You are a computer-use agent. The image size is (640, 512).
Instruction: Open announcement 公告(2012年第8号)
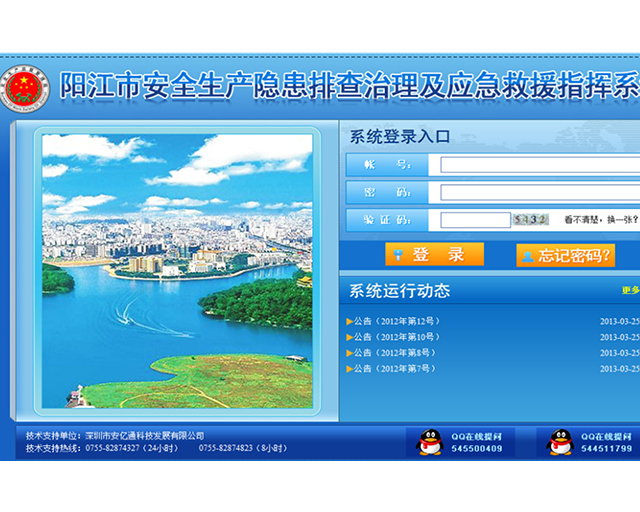point(394,353)
